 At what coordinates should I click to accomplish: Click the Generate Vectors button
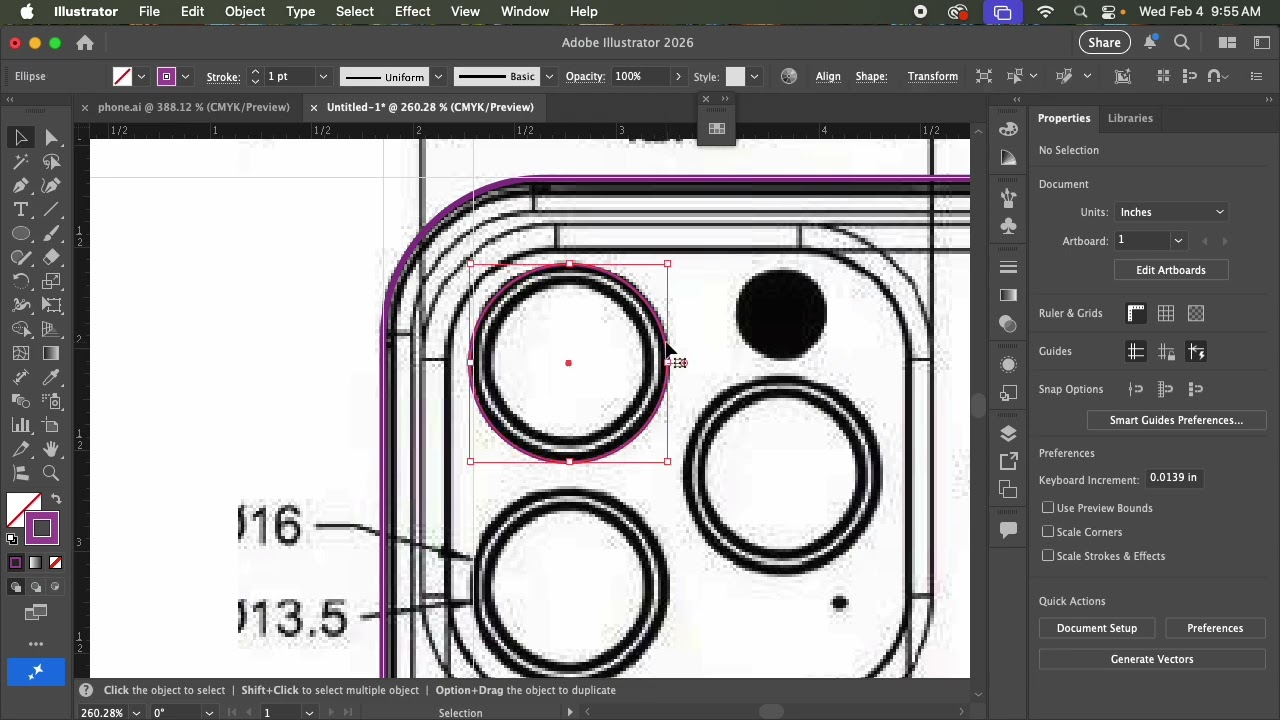[x=1152, y=659]
